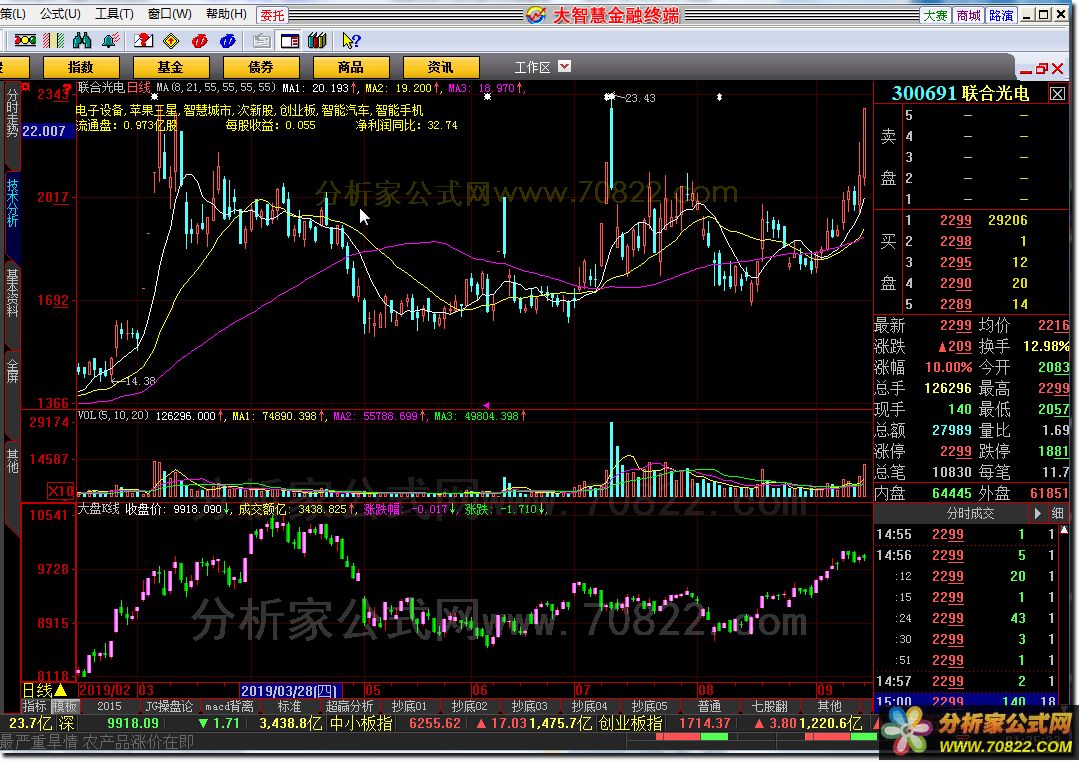The image size is (1081, 762).
Task: Click the red circular info icon
Action: pyautogui.click(x=200, y=41)
